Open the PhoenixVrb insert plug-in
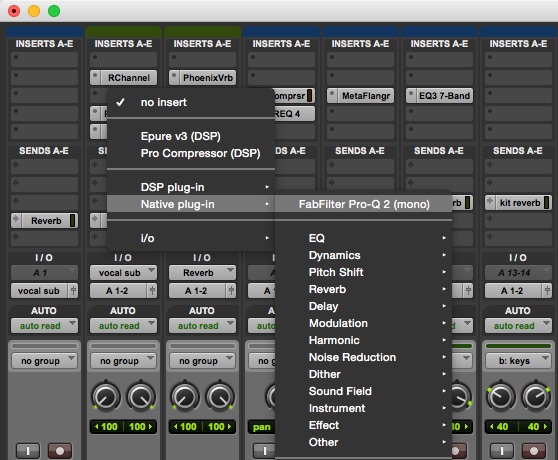The image size is (558, 460). pos(207,78)
